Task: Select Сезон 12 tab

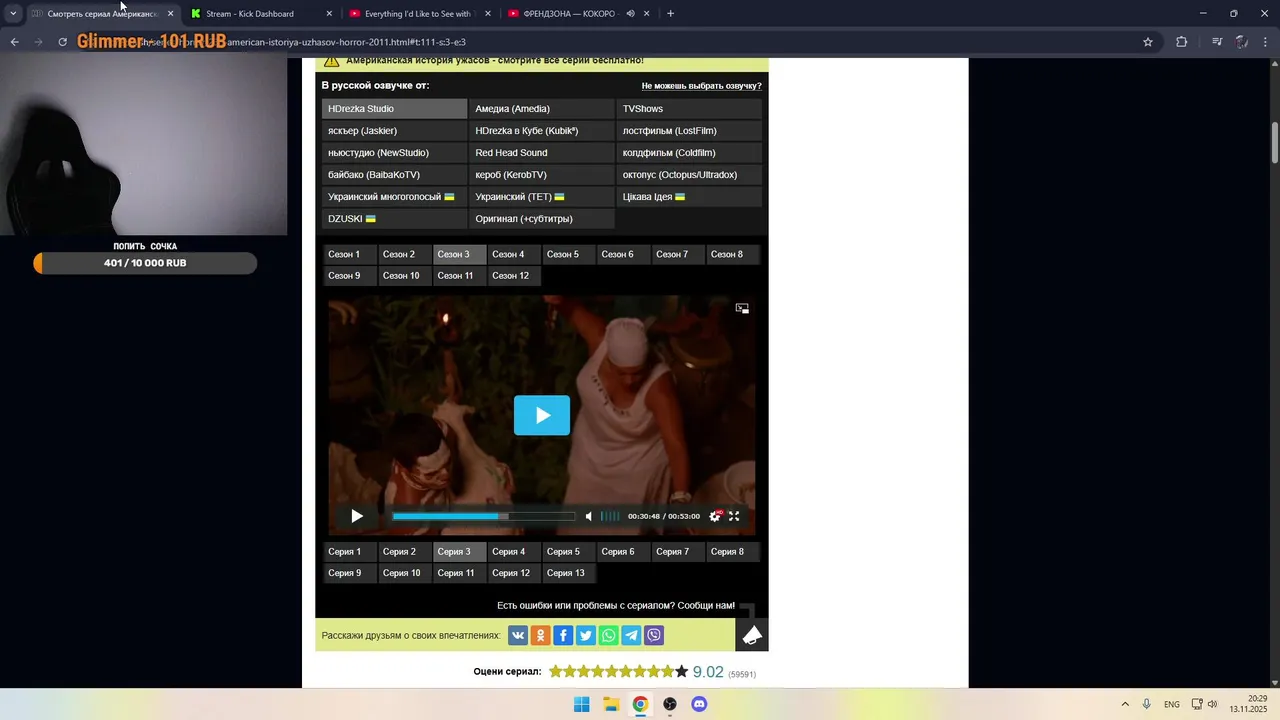Action: coord(514,275)
